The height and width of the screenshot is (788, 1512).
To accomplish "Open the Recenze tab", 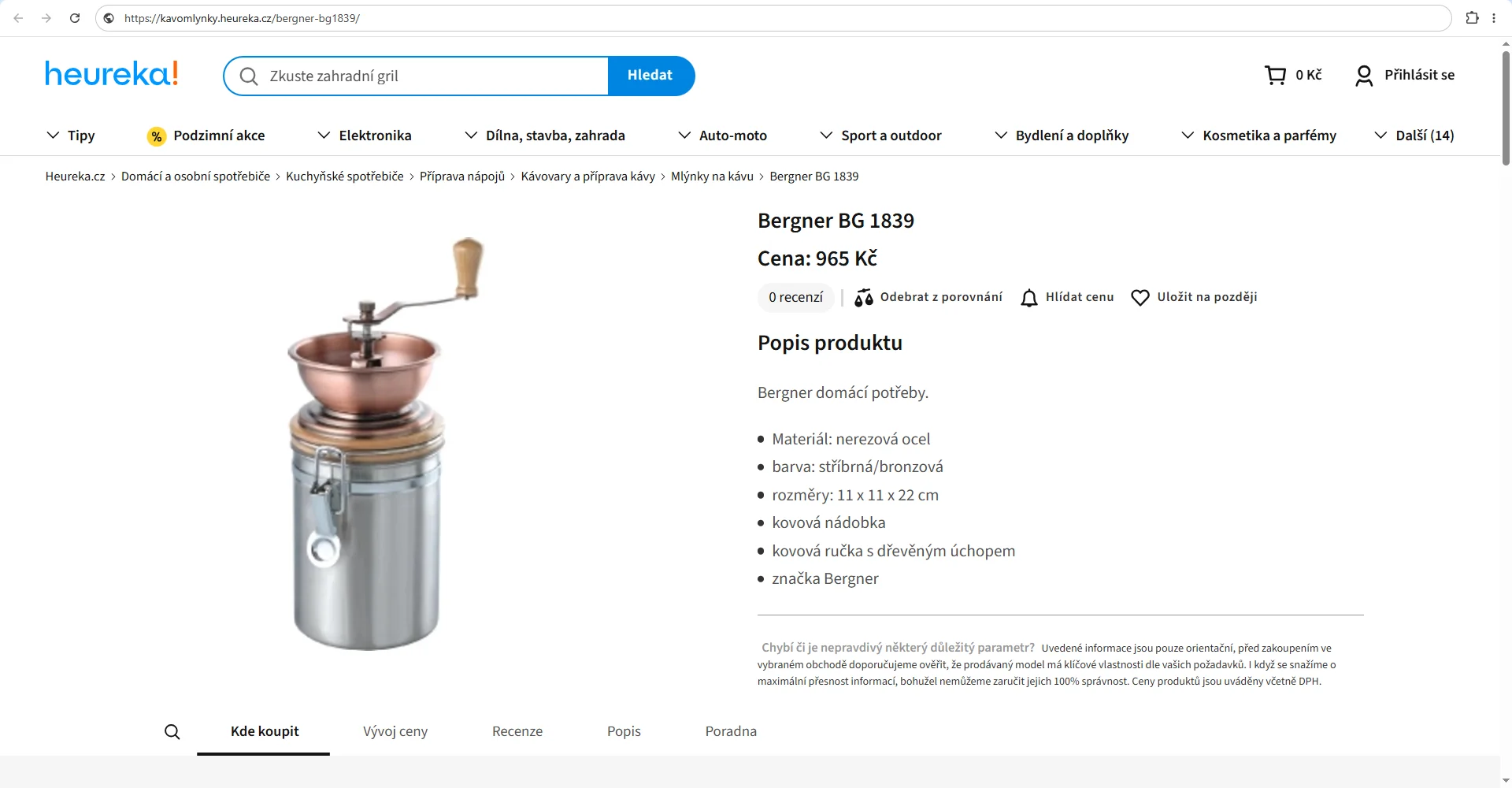I will click(517, 731).
